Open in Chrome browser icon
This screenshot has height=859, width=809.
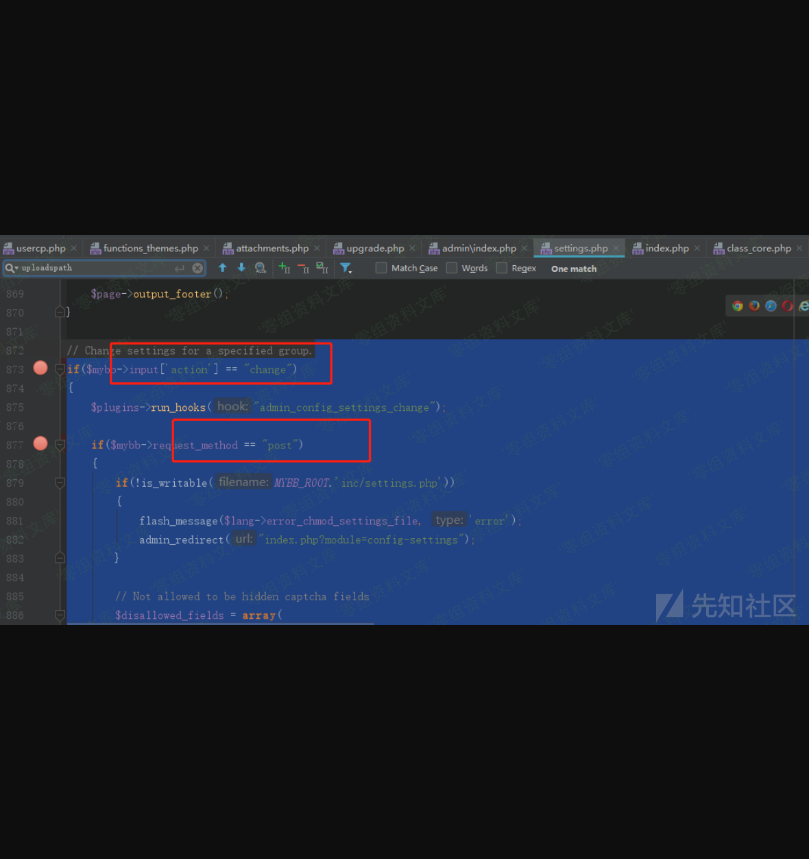[x=738, y=306]
